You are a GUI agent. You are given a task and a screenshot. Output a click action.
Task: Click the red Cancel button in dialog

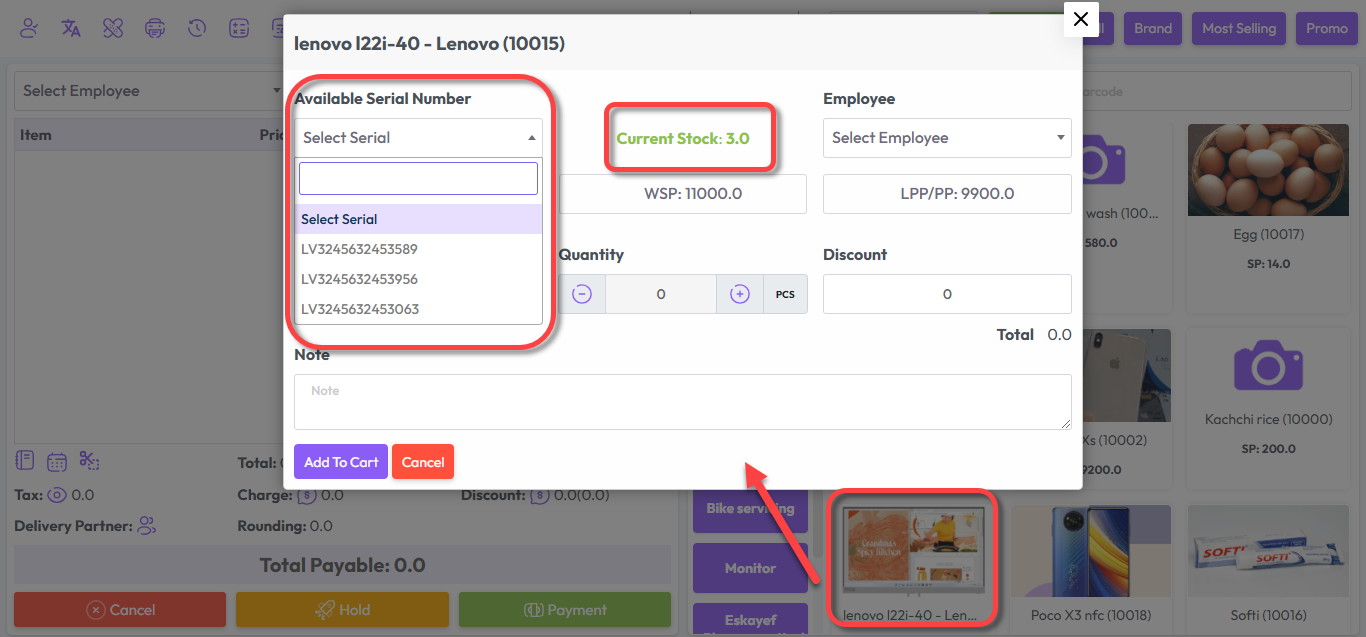(423, 462)
